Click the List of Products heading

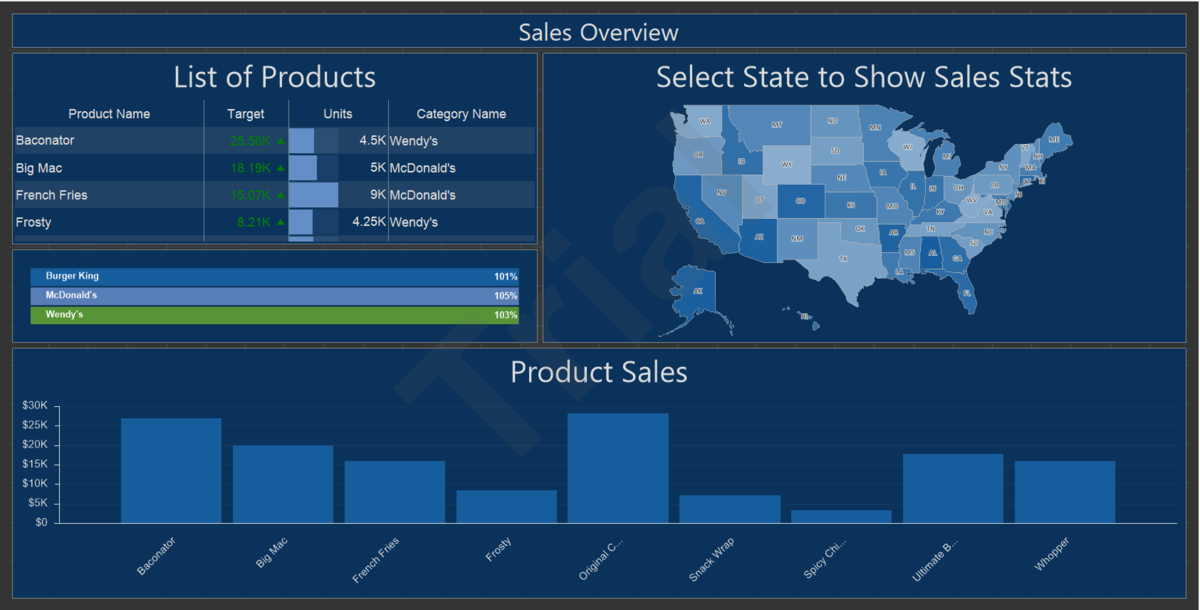click(x=275, y=77)
